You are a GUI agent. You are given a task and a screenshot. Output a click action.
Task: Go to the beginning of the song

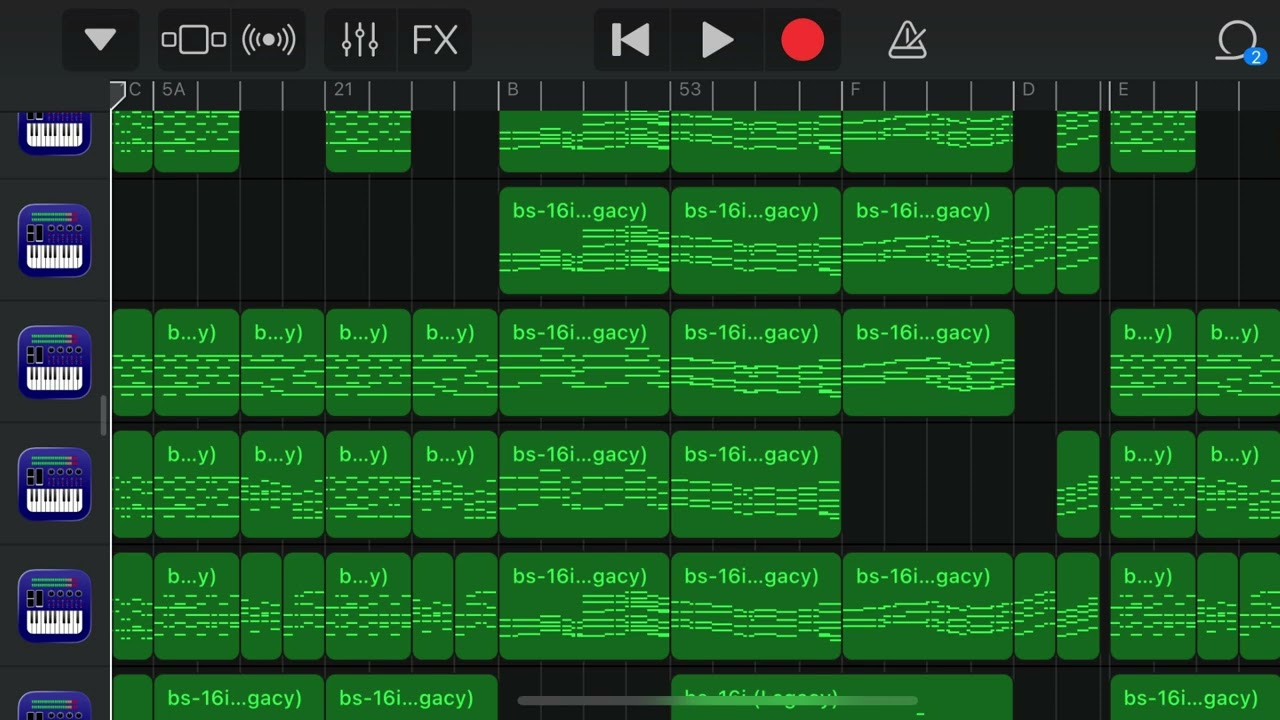[631, 40]
